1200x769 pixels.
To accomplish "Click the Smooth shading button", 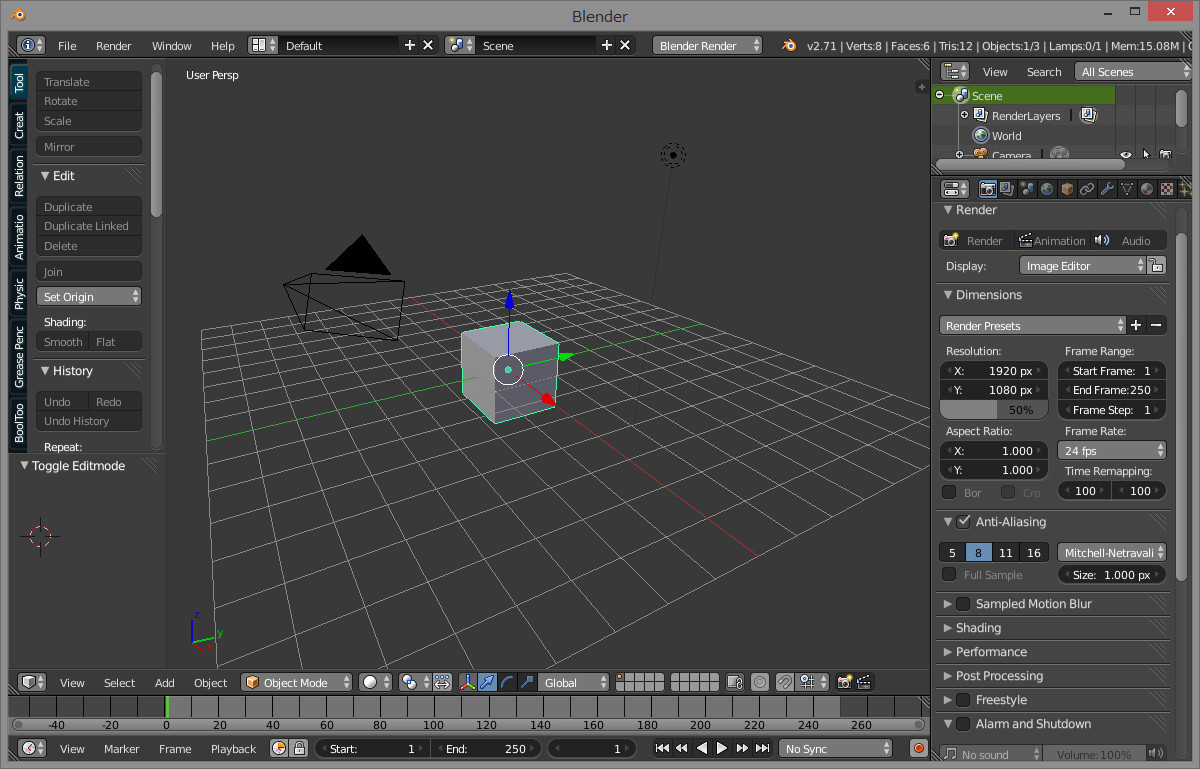I will point(63,342).
